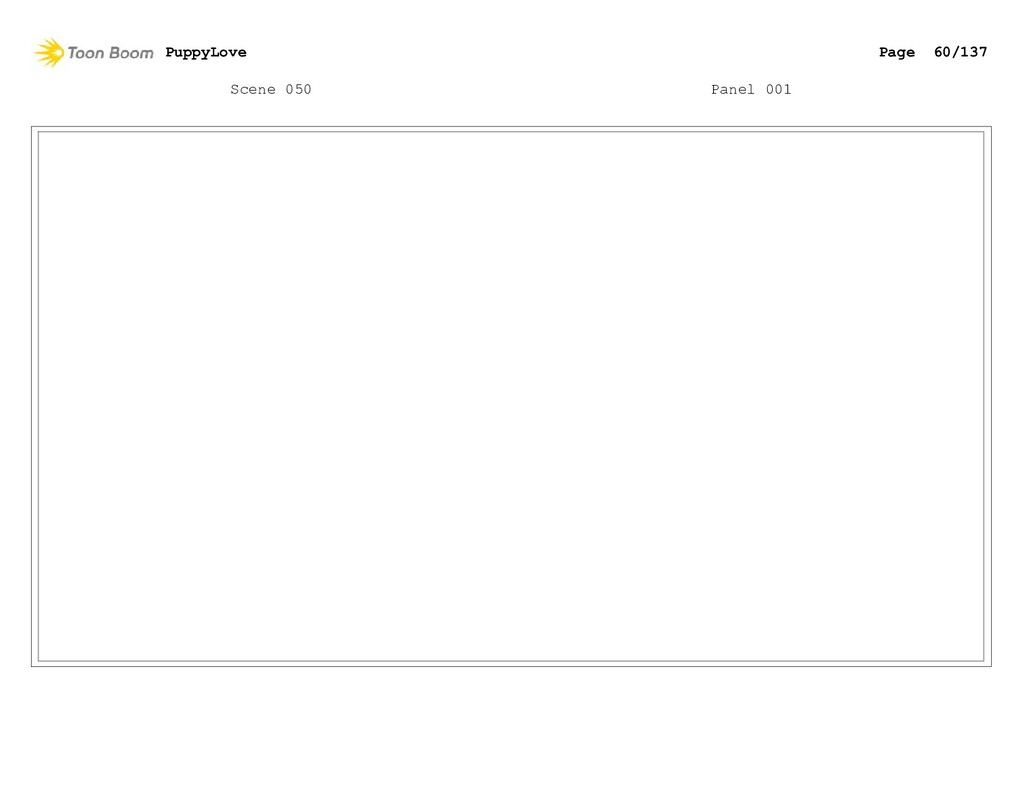This screenshot has height=791, width=1024.
Task: Click the word 'Page' in header
Action: (x=897, y=52)
